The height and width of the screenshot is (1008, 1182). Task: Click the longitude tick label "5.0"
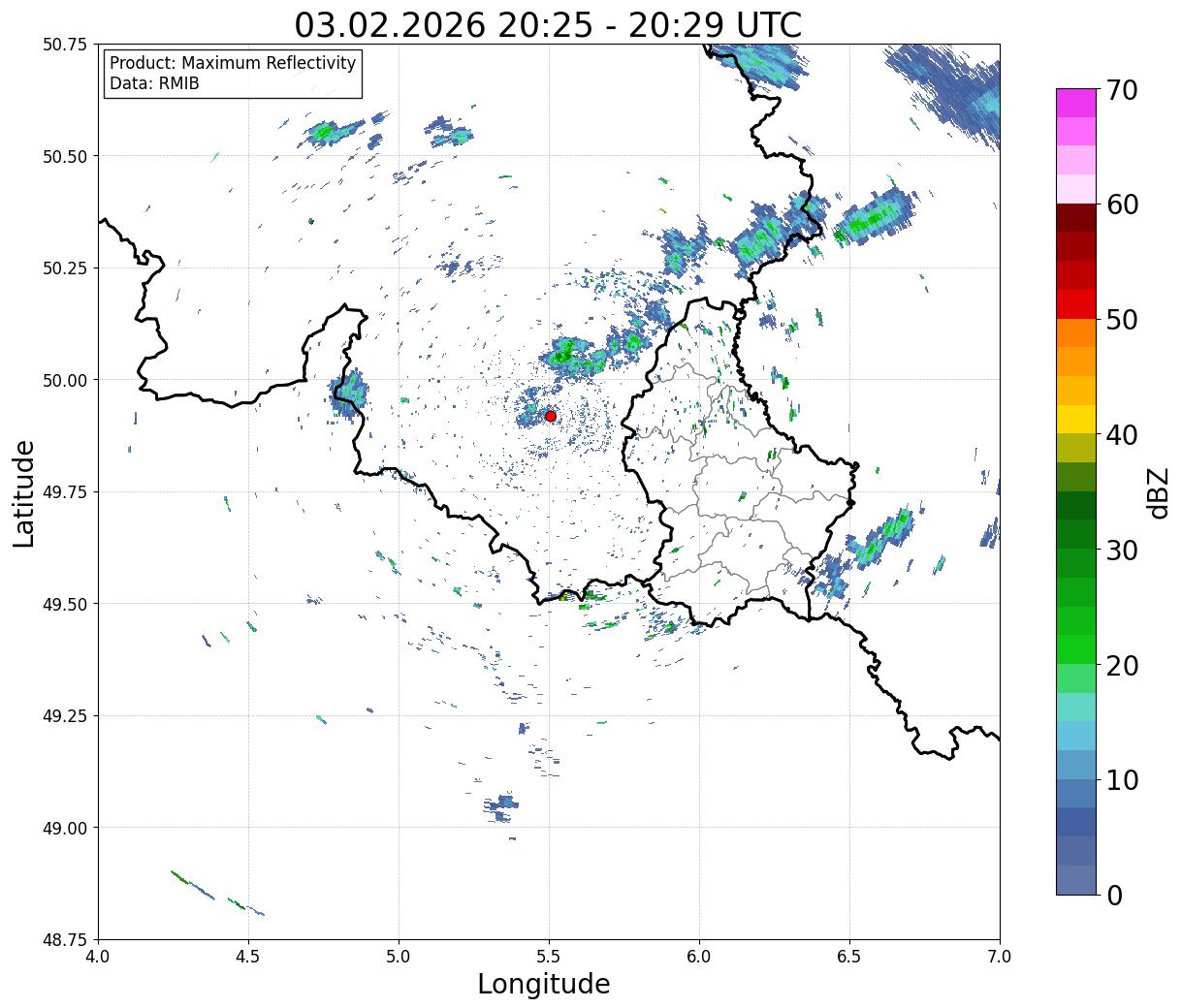click(399, 957)
